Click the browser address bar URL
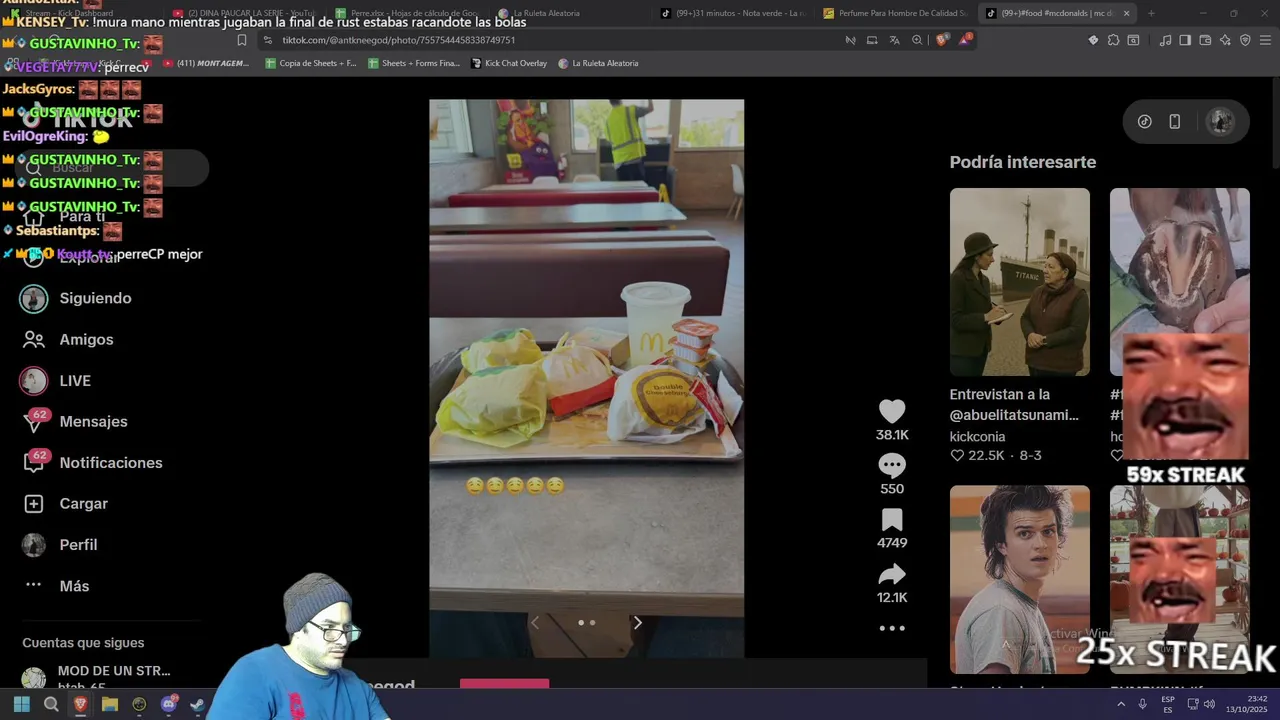Viewport: 1280px width, 720px height. 398,40
